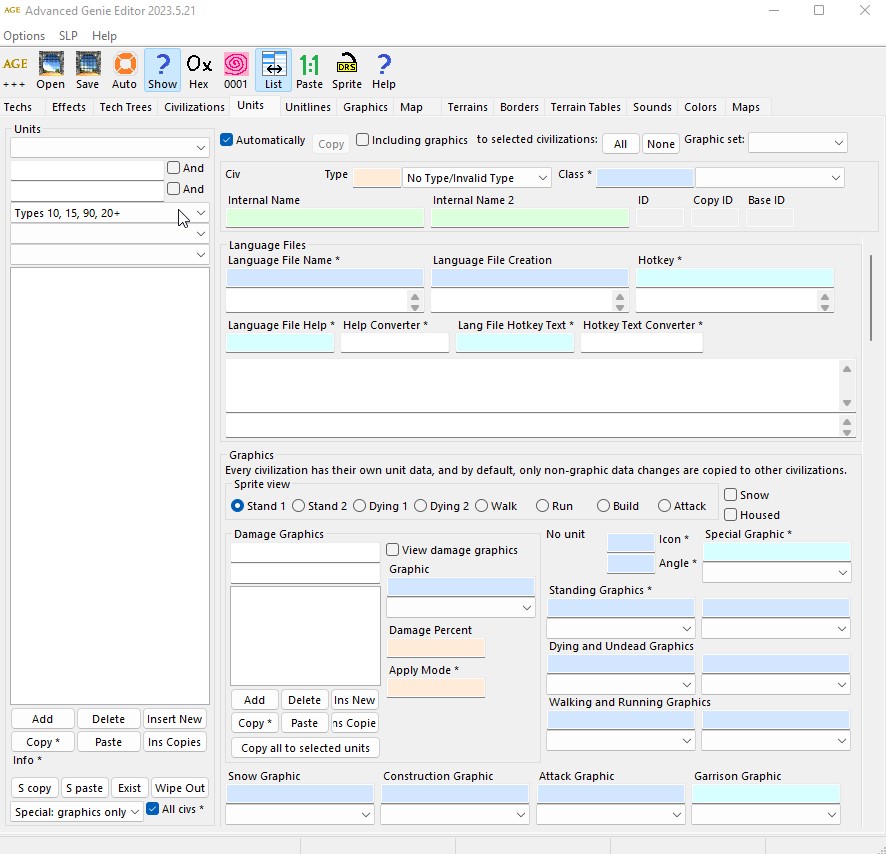Click the Hex display icon
The width and height of the screenshot is (886, 854).
[198, 69]
